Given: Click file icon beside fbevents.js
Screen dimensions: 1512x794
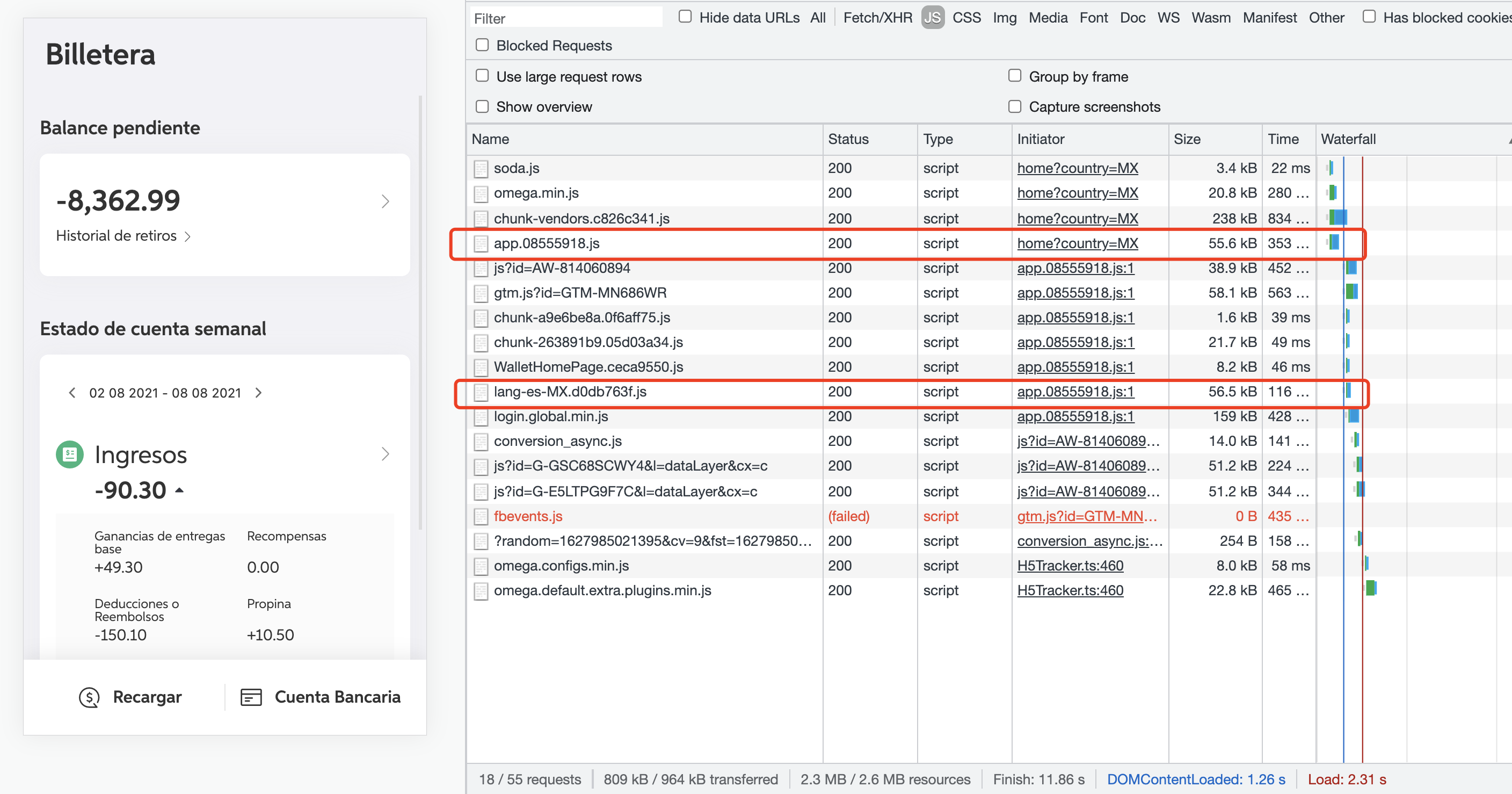Looking at the screenshot, I should point(481,517).
